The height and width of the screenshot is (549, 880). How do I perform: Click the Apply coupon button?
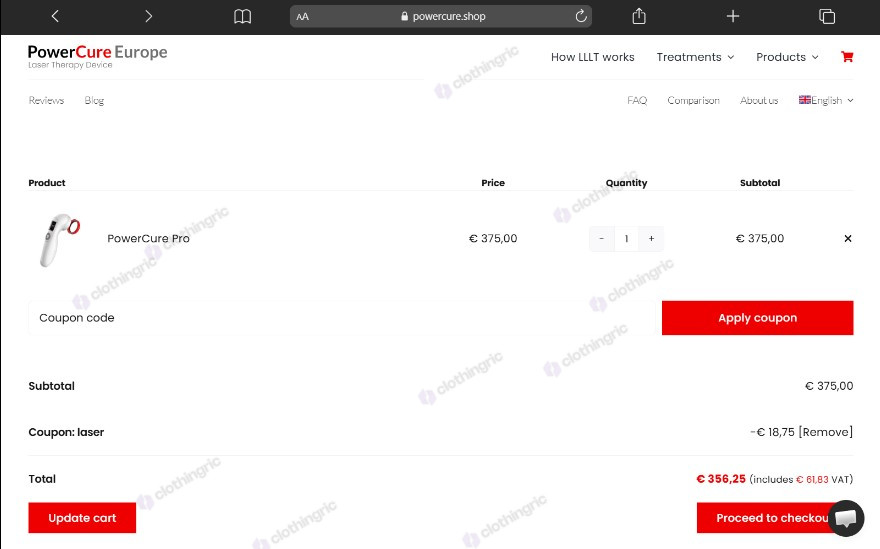[758, 318]
